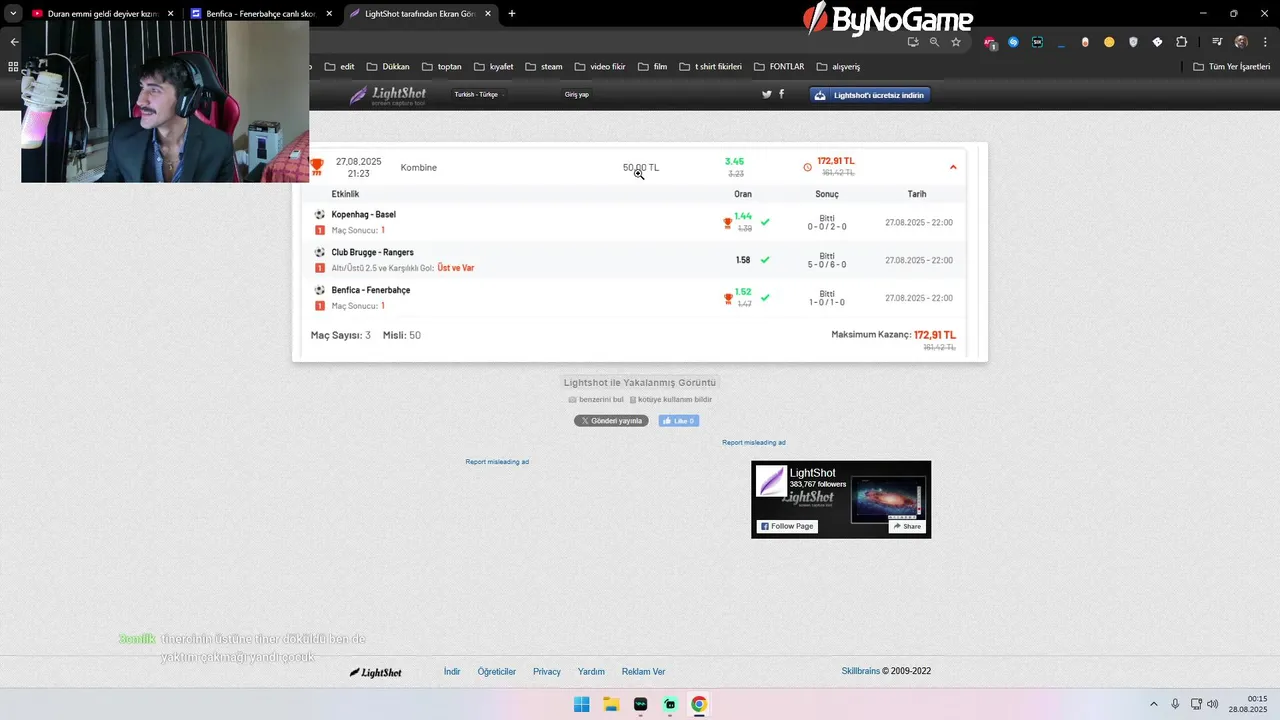The height and width of the screenshot is (720, 1280).
Task: Open the film bookmarks folder
Action: click(x=652, y=66)
